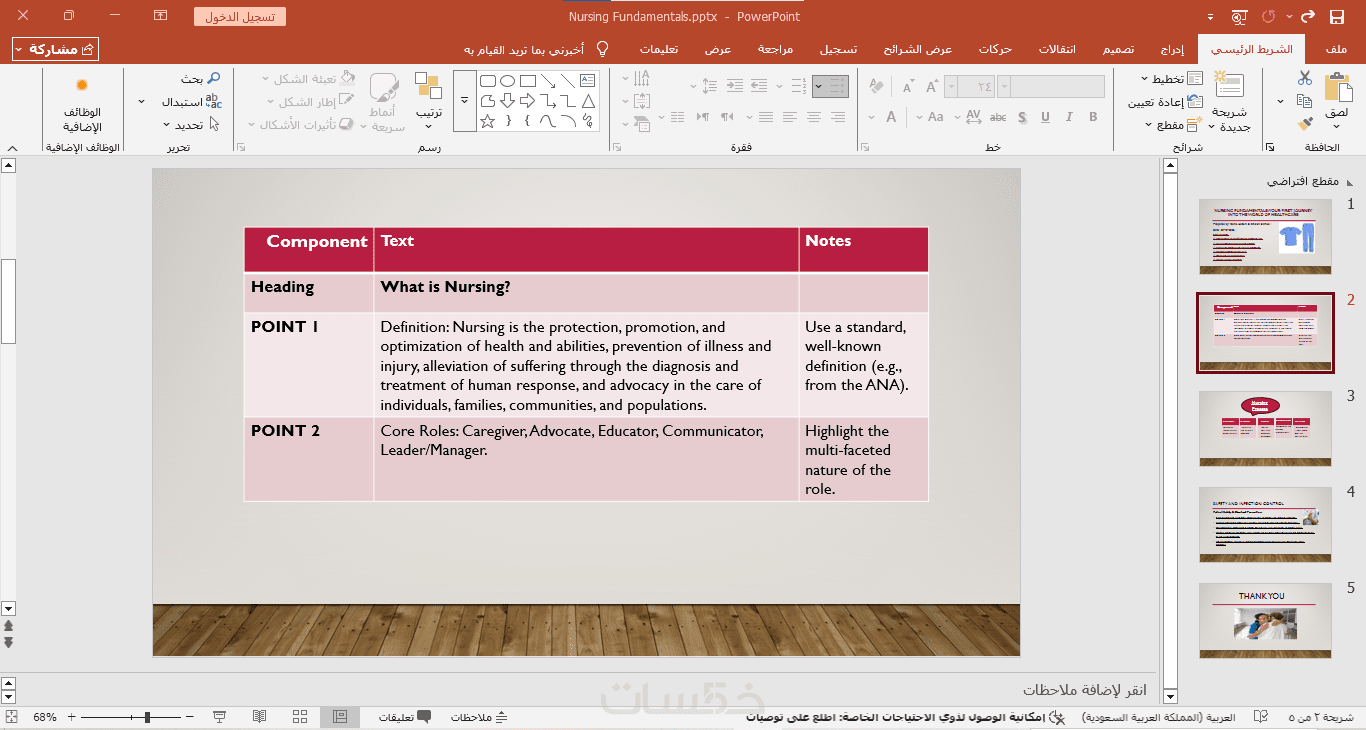Image resolution: width=1366 pixels, height=730 pixels.
Task: Switch to the Design (تصميم) tab
Action: point(1118,49)
